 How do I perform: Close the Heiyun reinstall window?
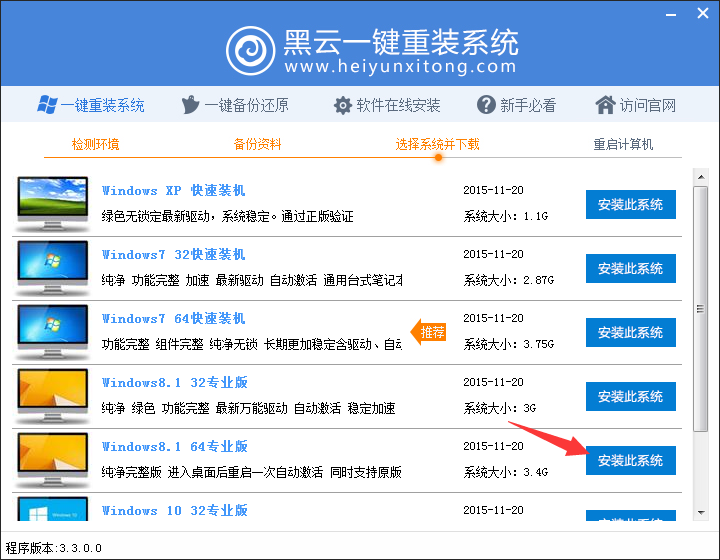[703, 13]
